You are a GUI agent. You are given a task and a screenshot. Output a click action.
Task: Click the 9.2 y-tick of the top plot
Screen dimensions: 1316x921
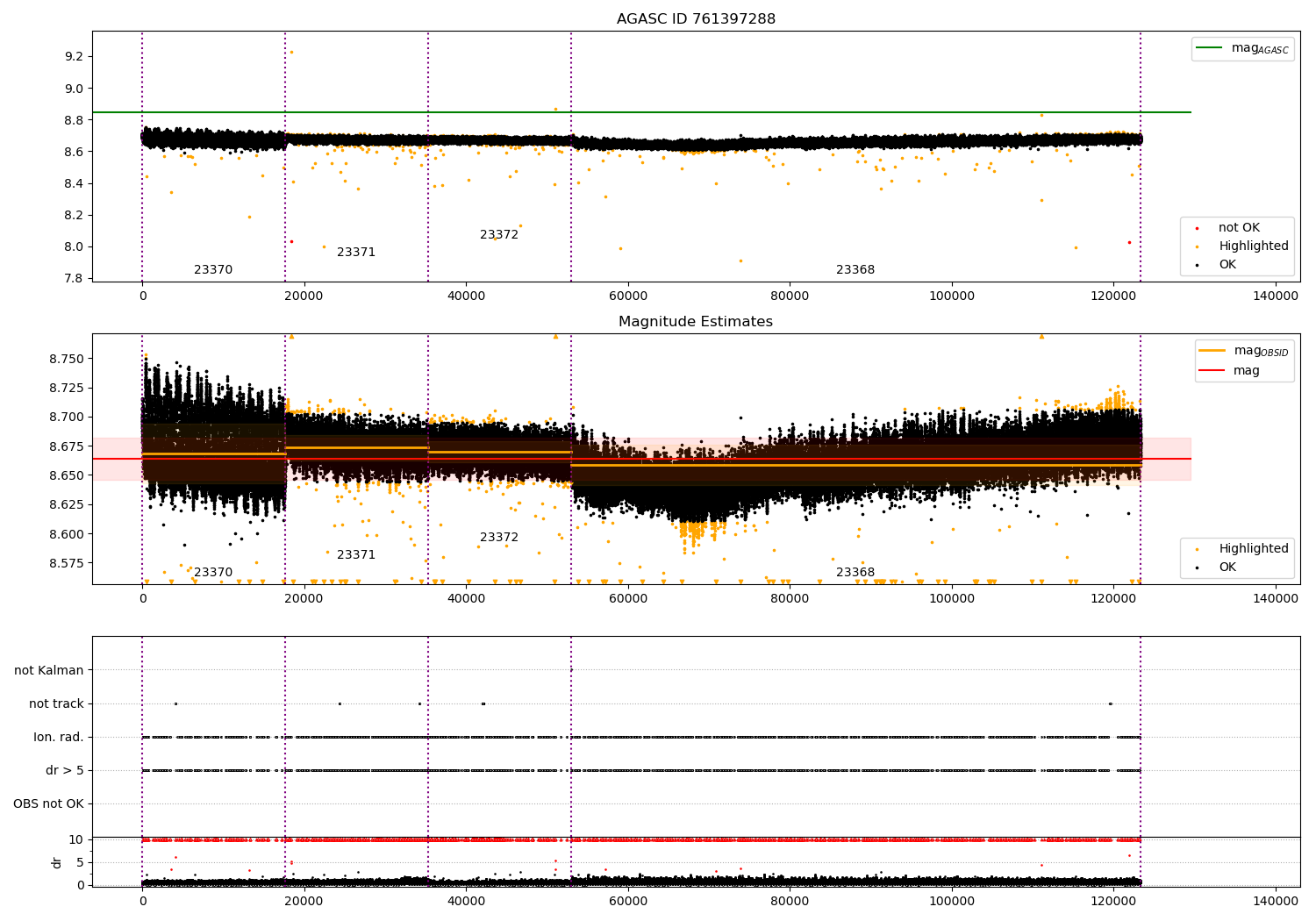pos(74,56)
